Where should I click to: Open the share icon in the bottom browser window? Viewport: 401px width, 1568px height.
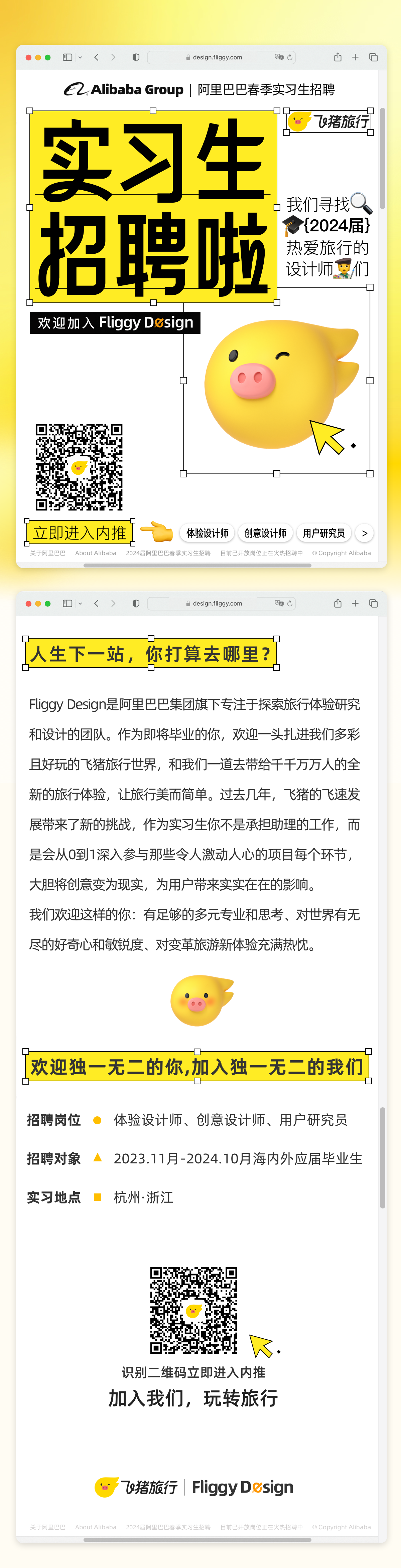point(338,603)
